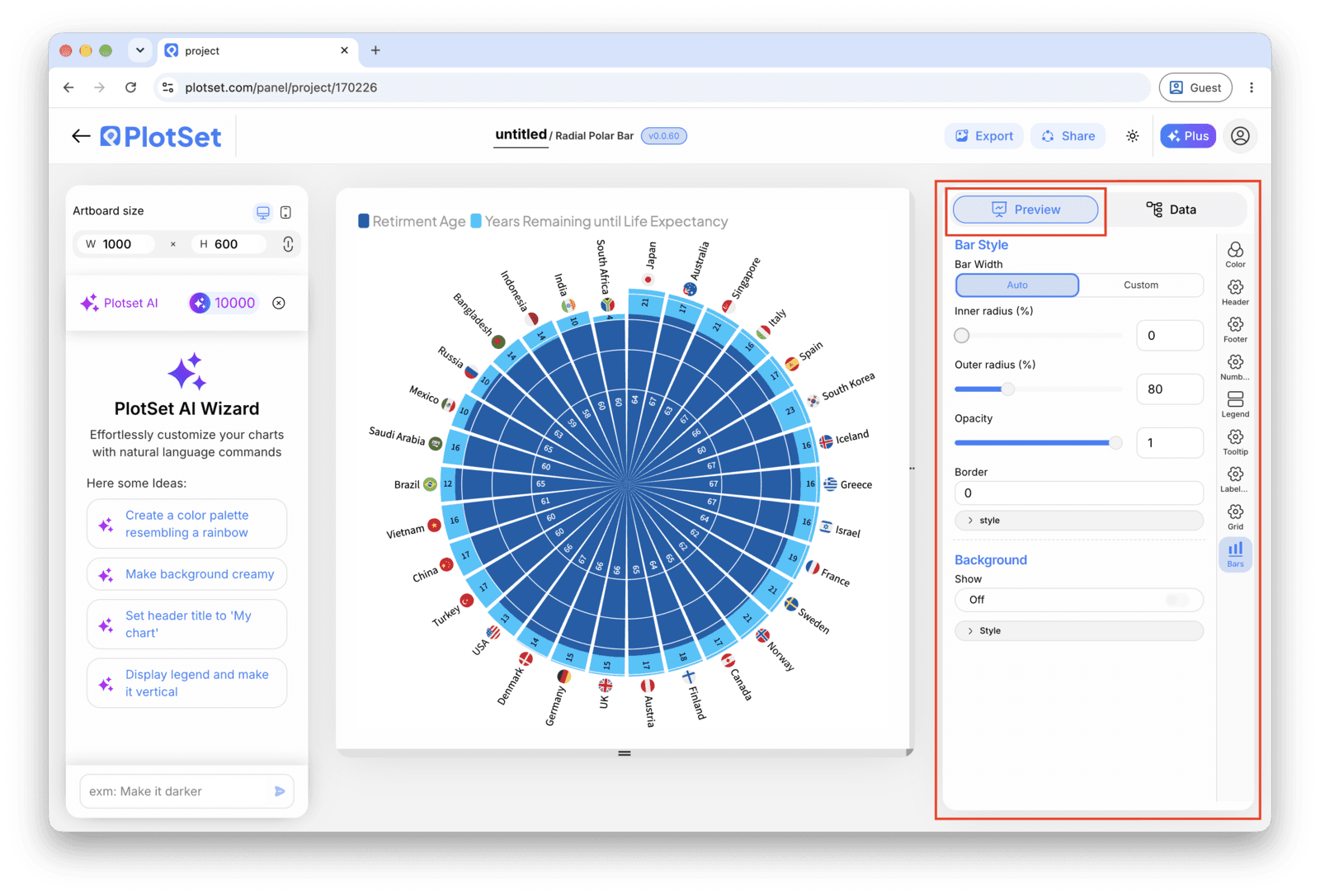The image size is (1320, 896).
Task: Open a new browser tab
Action: point(375,50)
